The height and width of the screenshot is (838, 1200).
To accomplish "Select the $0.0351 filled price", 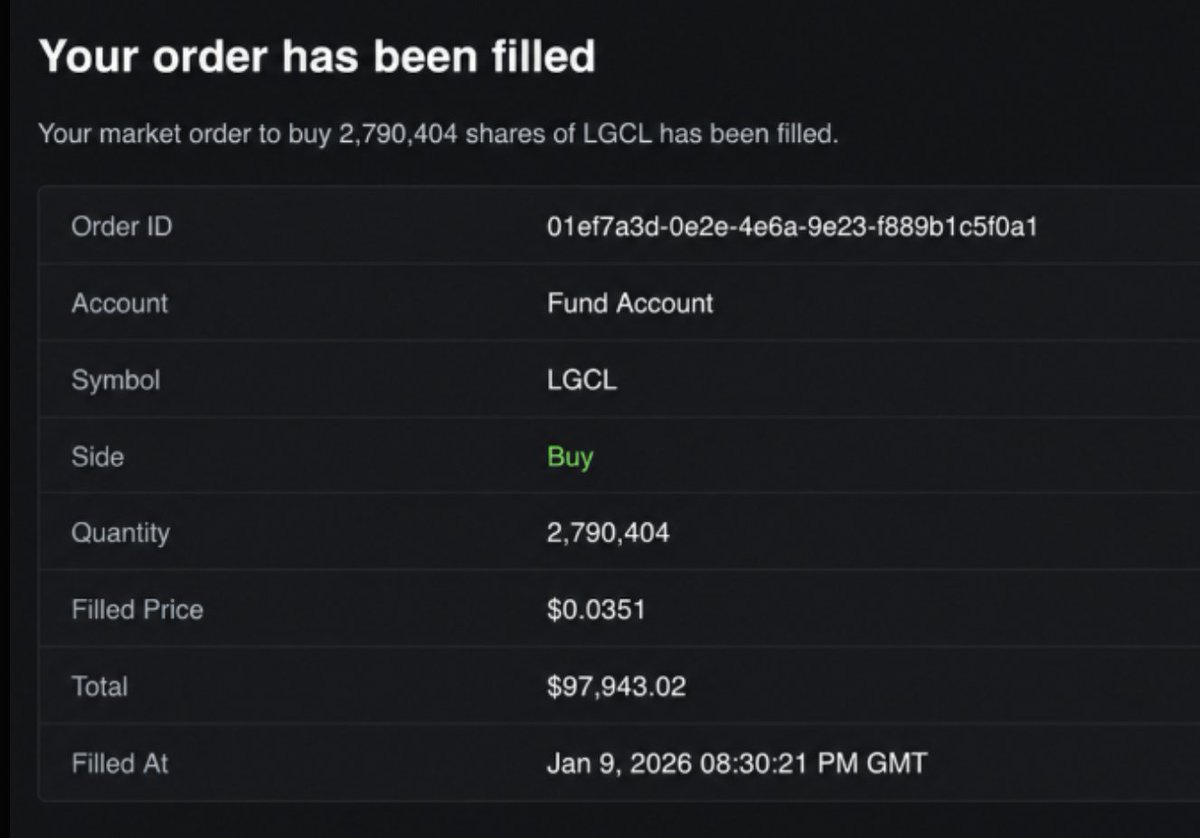I will [x=596, y=610].
